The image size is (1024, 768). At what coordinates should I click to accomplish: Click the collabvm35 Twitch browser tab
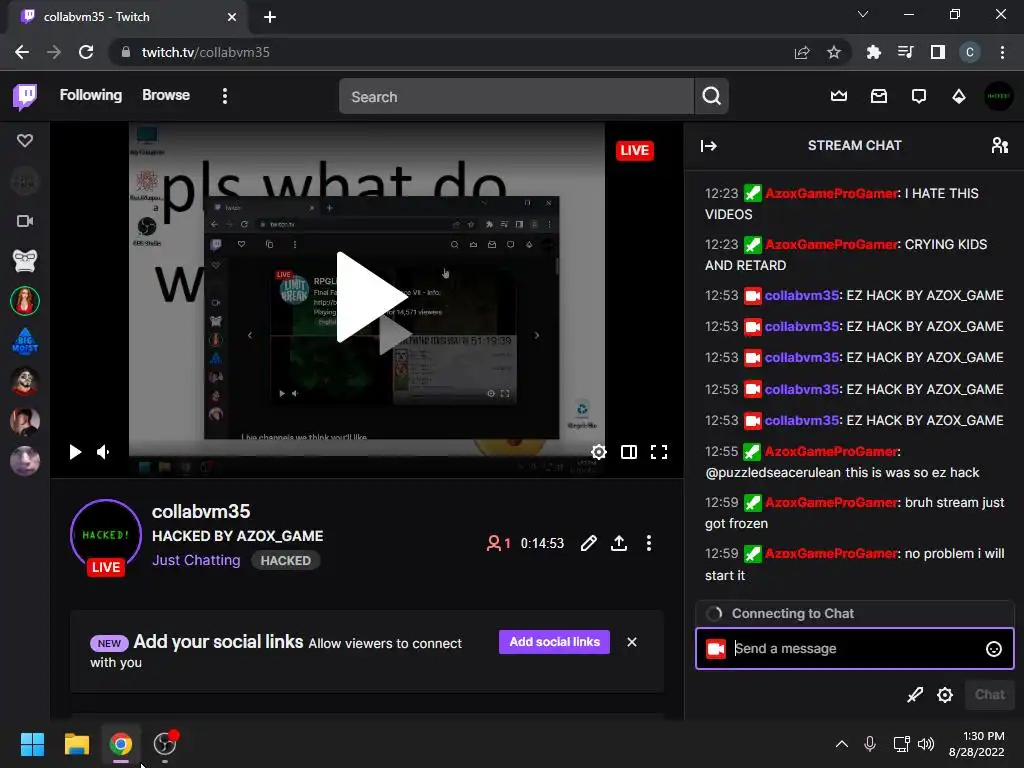click(x=128, y=17)
